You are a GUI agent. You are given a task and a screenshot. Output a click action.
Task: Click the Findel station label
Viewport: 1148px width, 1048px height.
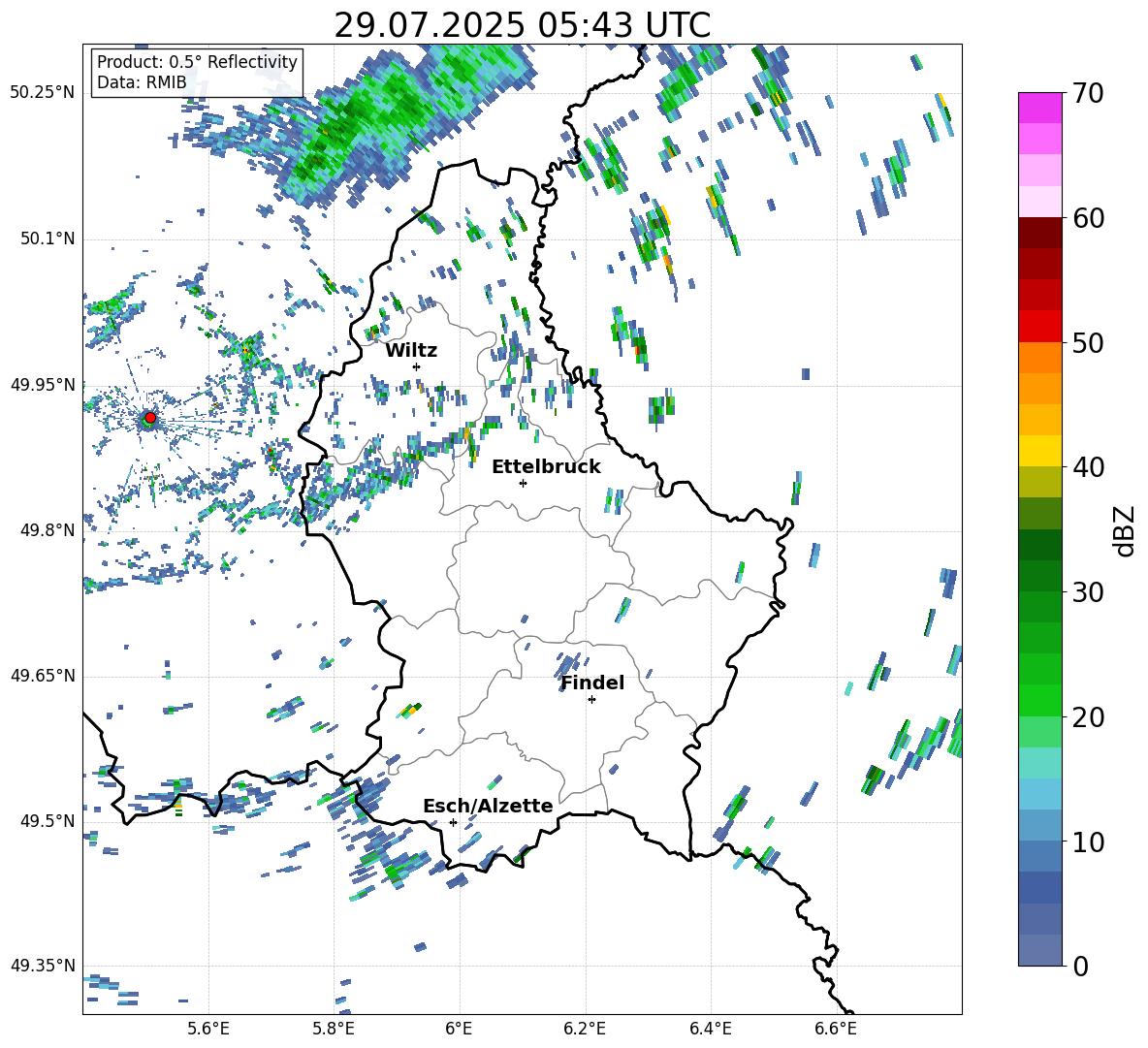click(x=592, y=683)
